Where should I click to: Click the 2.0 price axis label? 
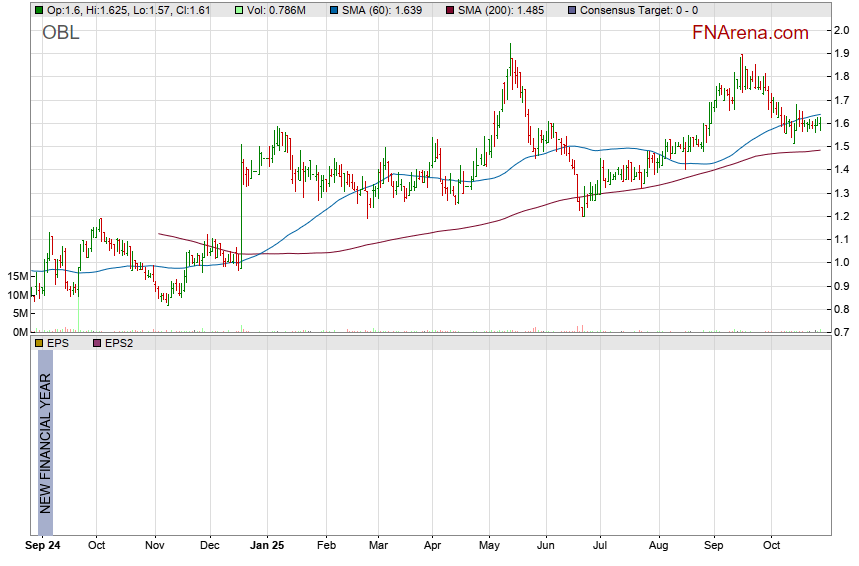tap(842, 30)
